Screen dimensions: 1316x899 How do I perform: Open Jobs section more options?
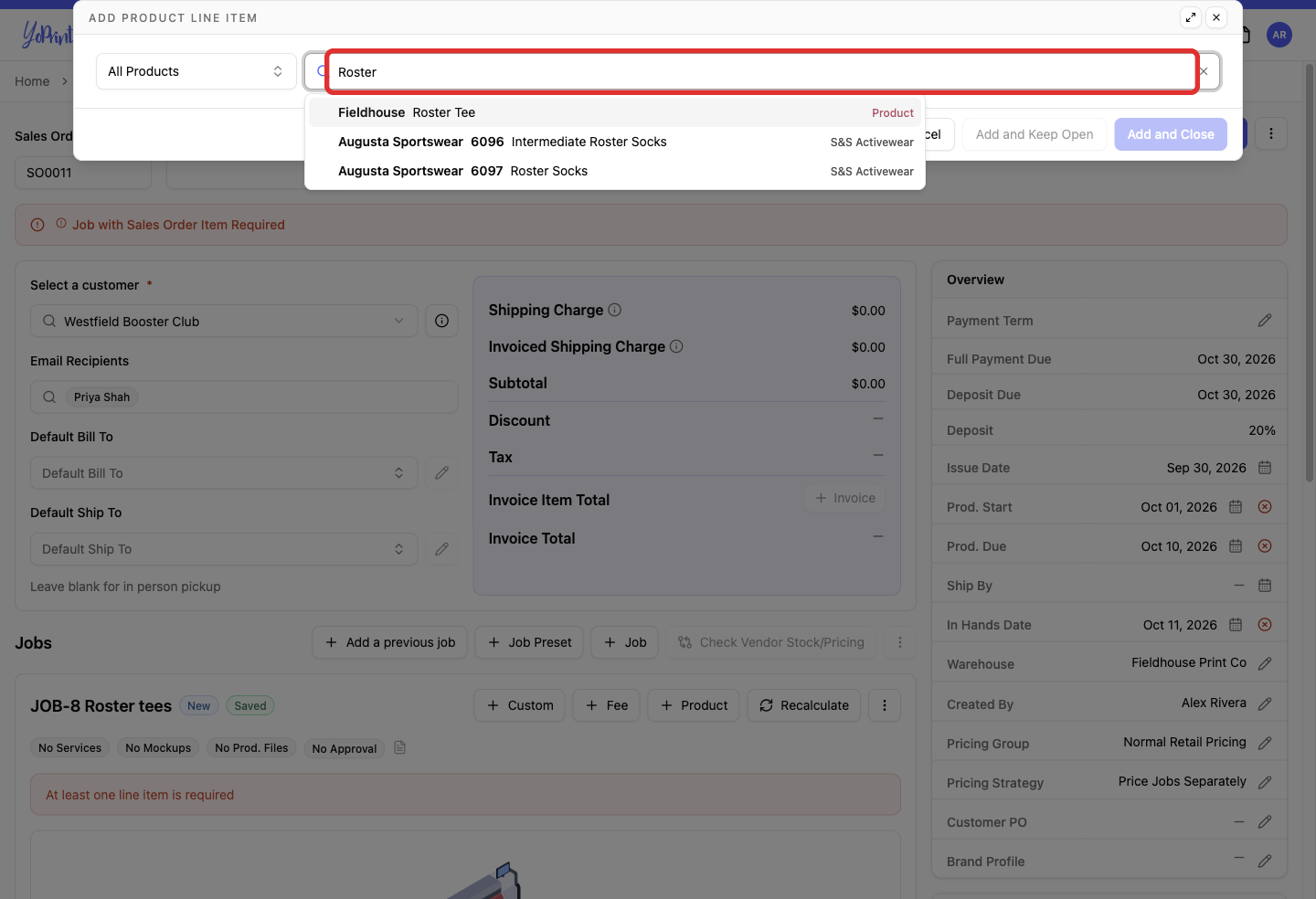tap(900, 642)
